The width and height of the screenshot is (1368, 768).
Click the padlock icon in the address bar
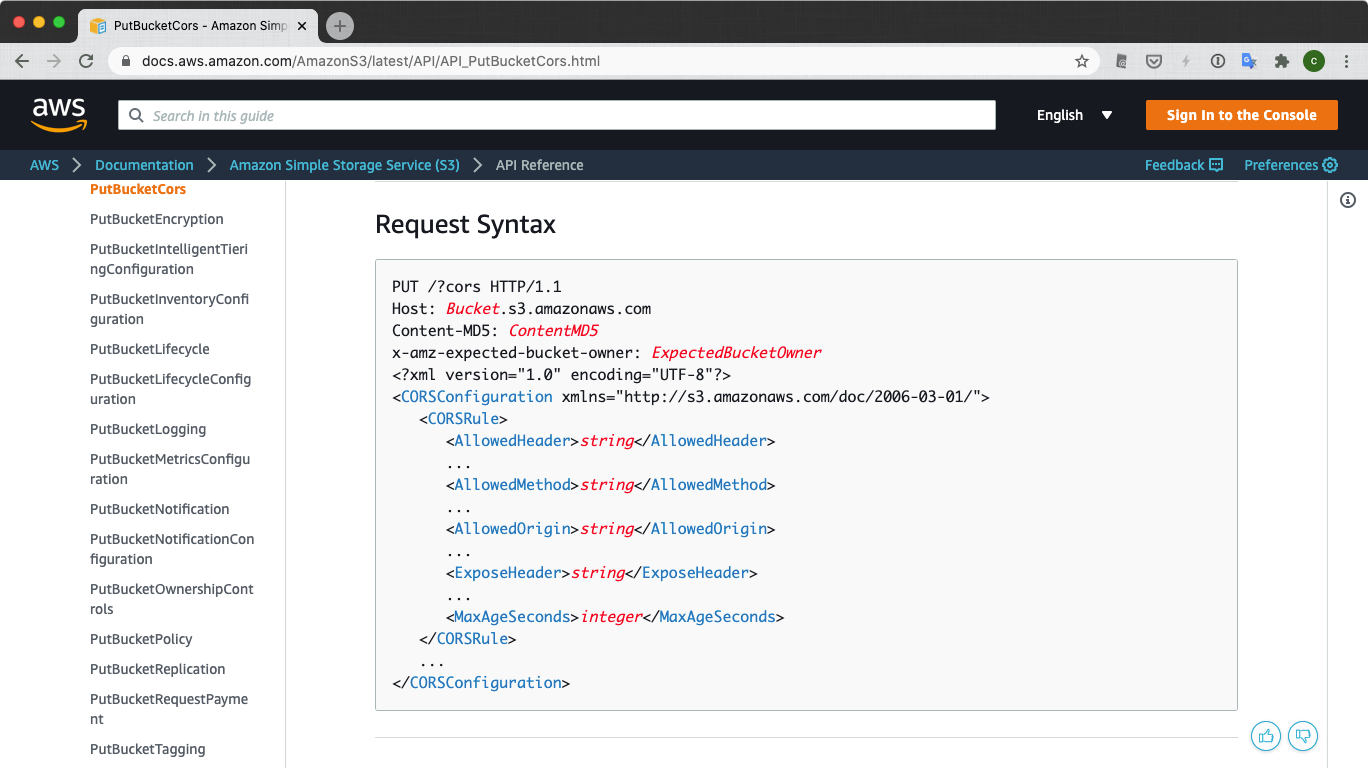(x=125, y=61)
